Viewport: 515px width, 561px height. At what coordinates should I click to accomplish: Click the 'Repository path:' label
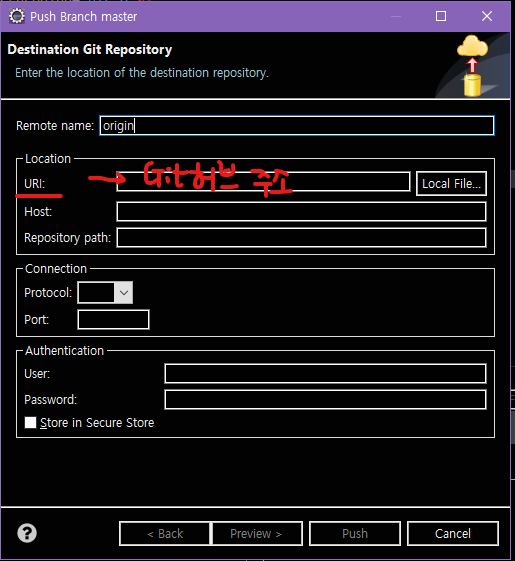click(x=67, y=238)
